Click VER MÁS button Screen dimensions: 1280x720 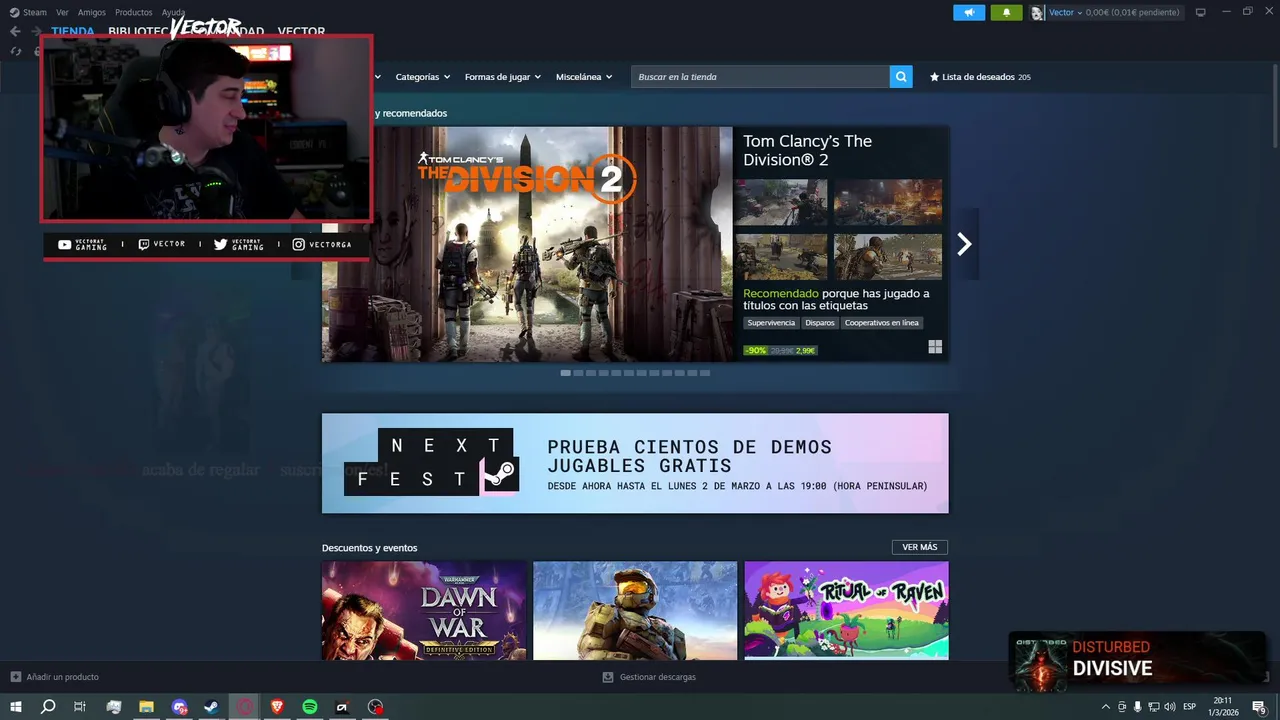tap(920, 547)
